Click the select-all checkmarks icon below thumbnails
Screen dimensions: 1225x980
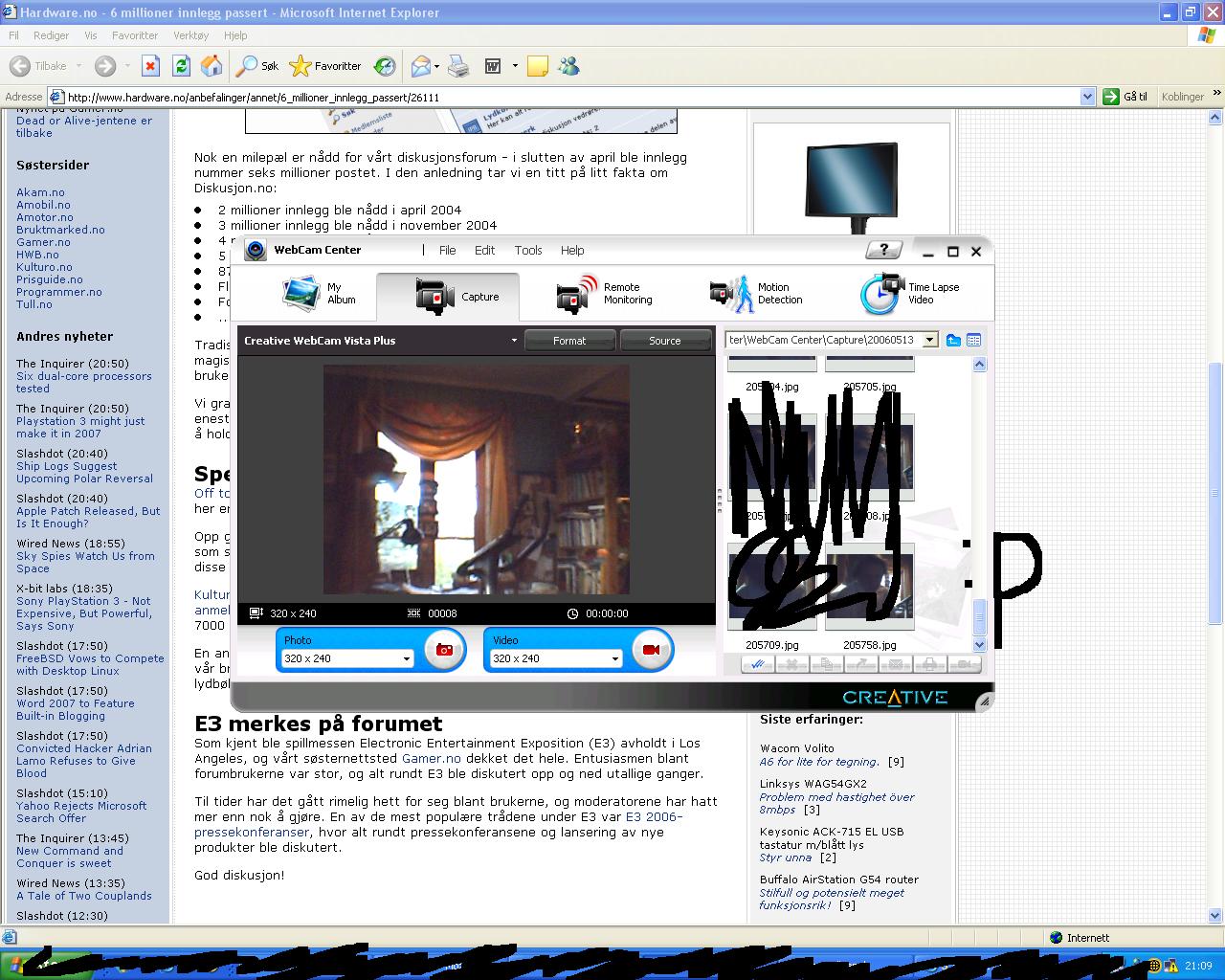tap(757, 664)
